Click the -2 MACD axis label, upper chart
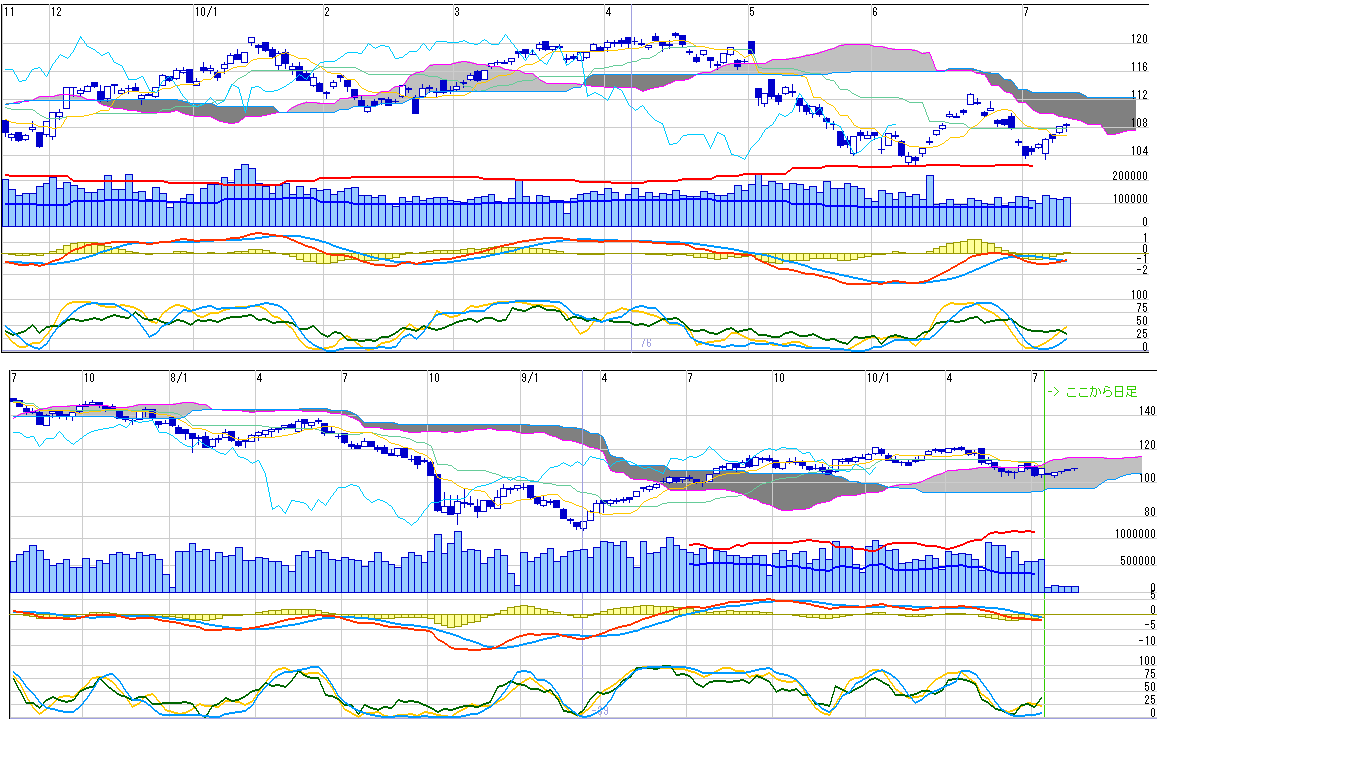 [x=1141, y=270]
